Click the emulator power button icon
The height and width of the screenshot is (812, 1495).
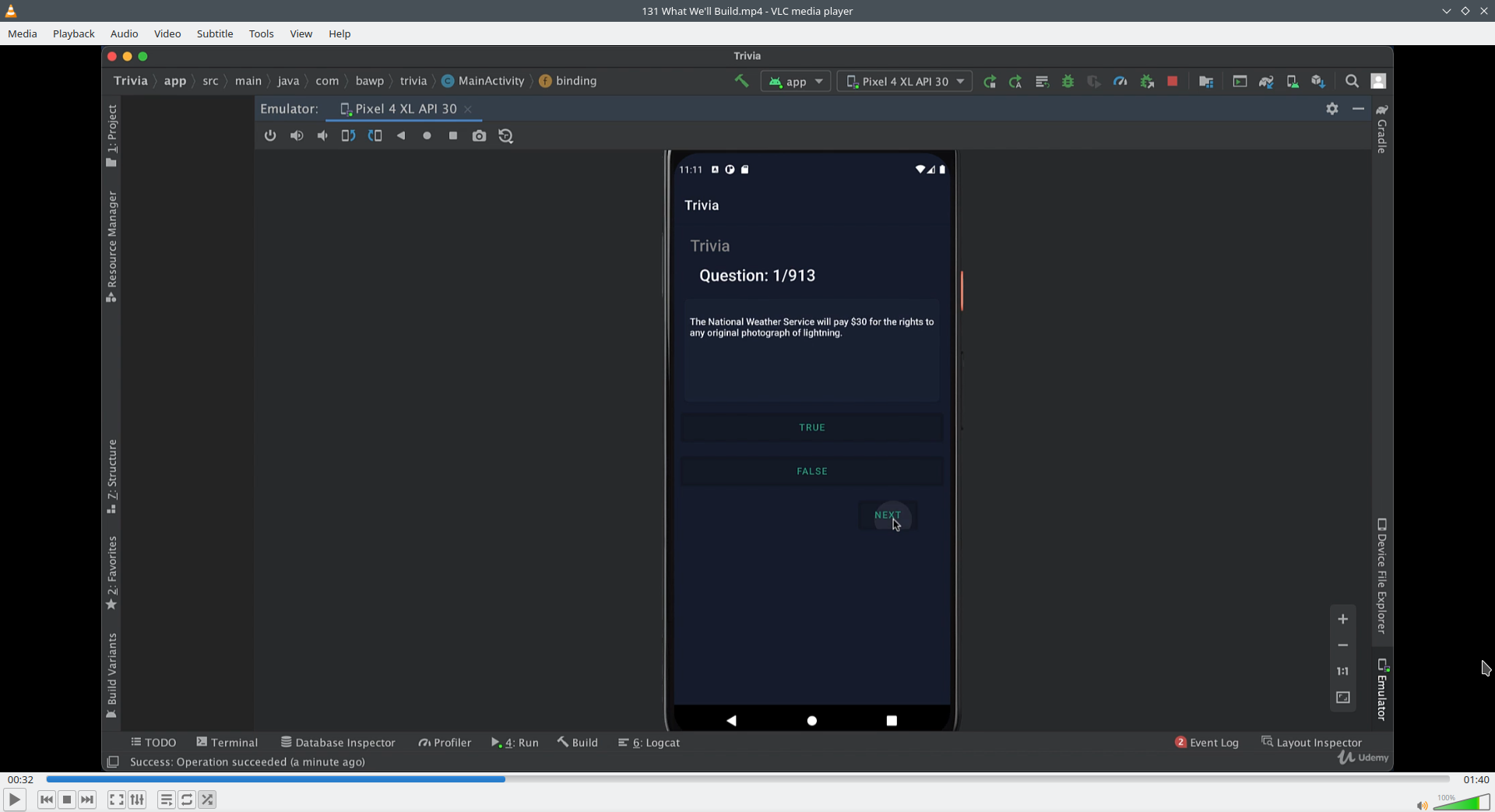[x=270, y=135]
